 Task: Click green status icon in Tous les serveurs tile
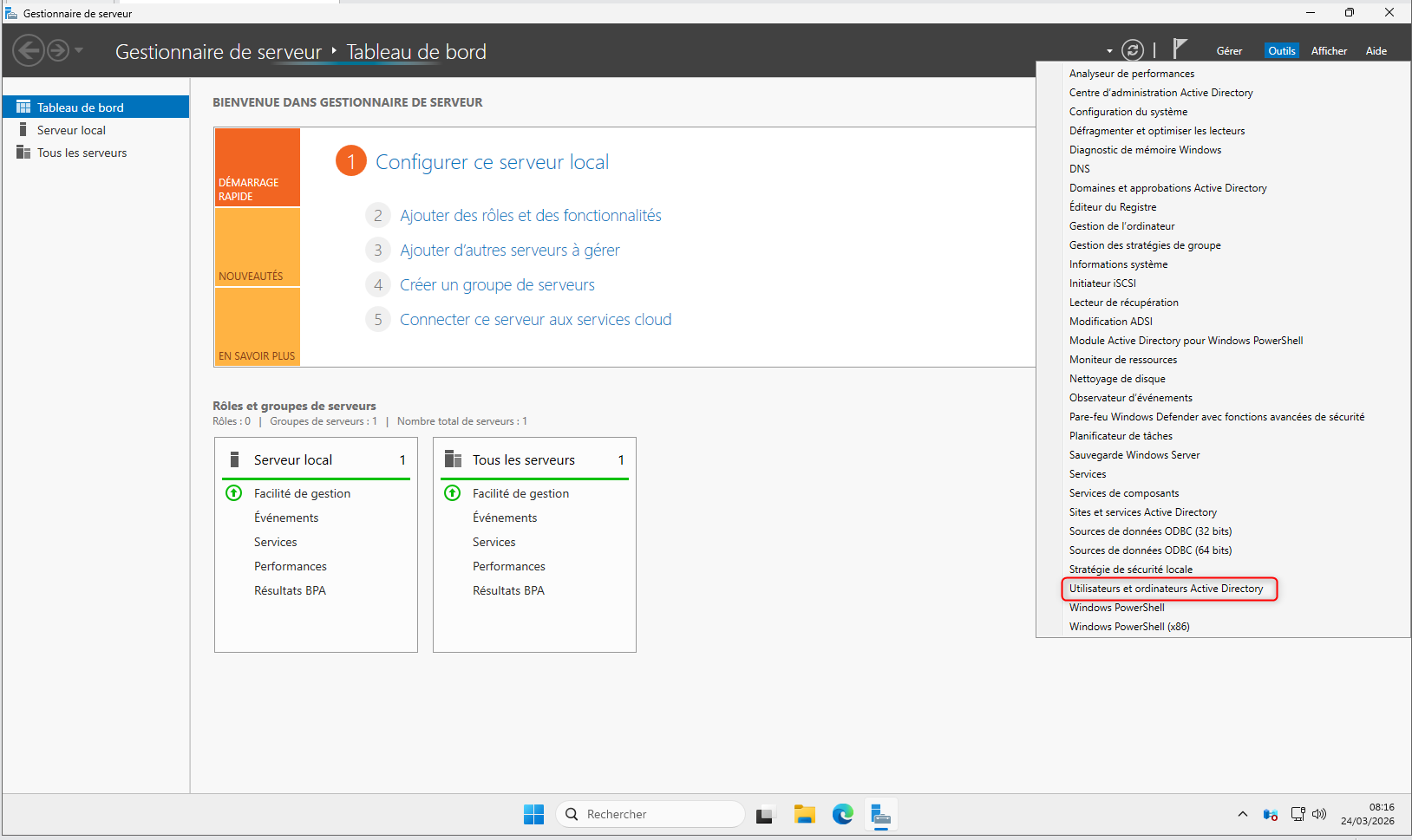click(x=453, y=493)
